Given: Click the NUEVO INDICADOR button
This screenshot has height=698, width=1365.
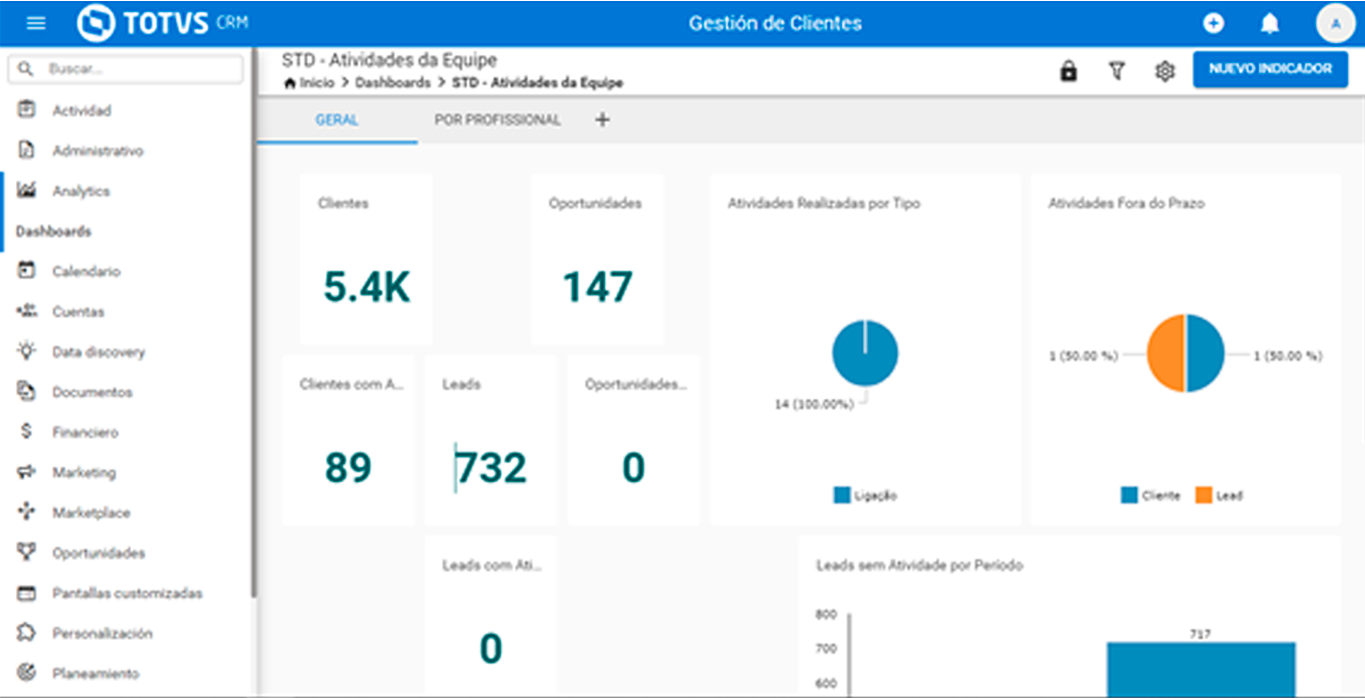Looking at the screenshot, I should pos(1270,69).
